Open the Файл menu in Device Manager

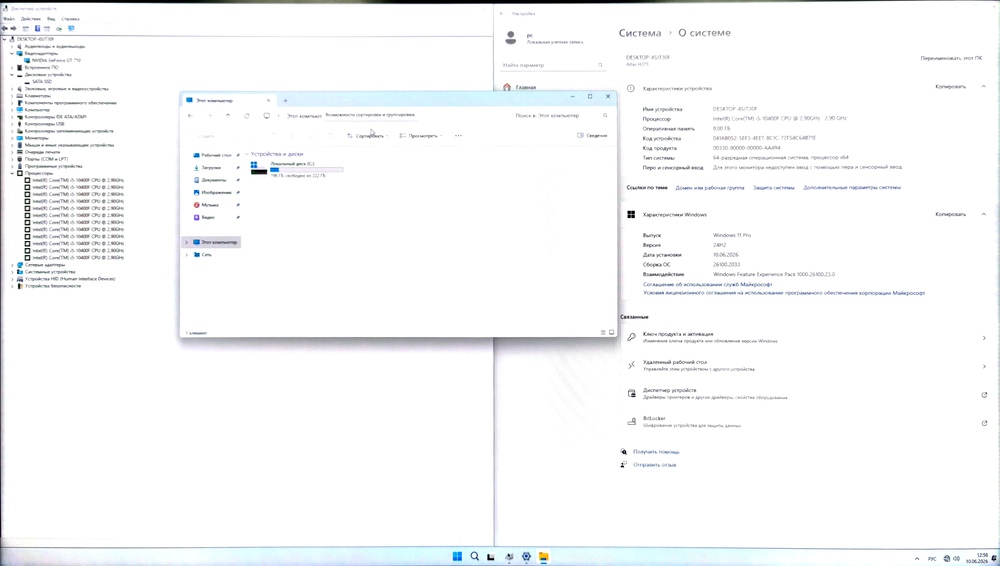tap(9, 19)
